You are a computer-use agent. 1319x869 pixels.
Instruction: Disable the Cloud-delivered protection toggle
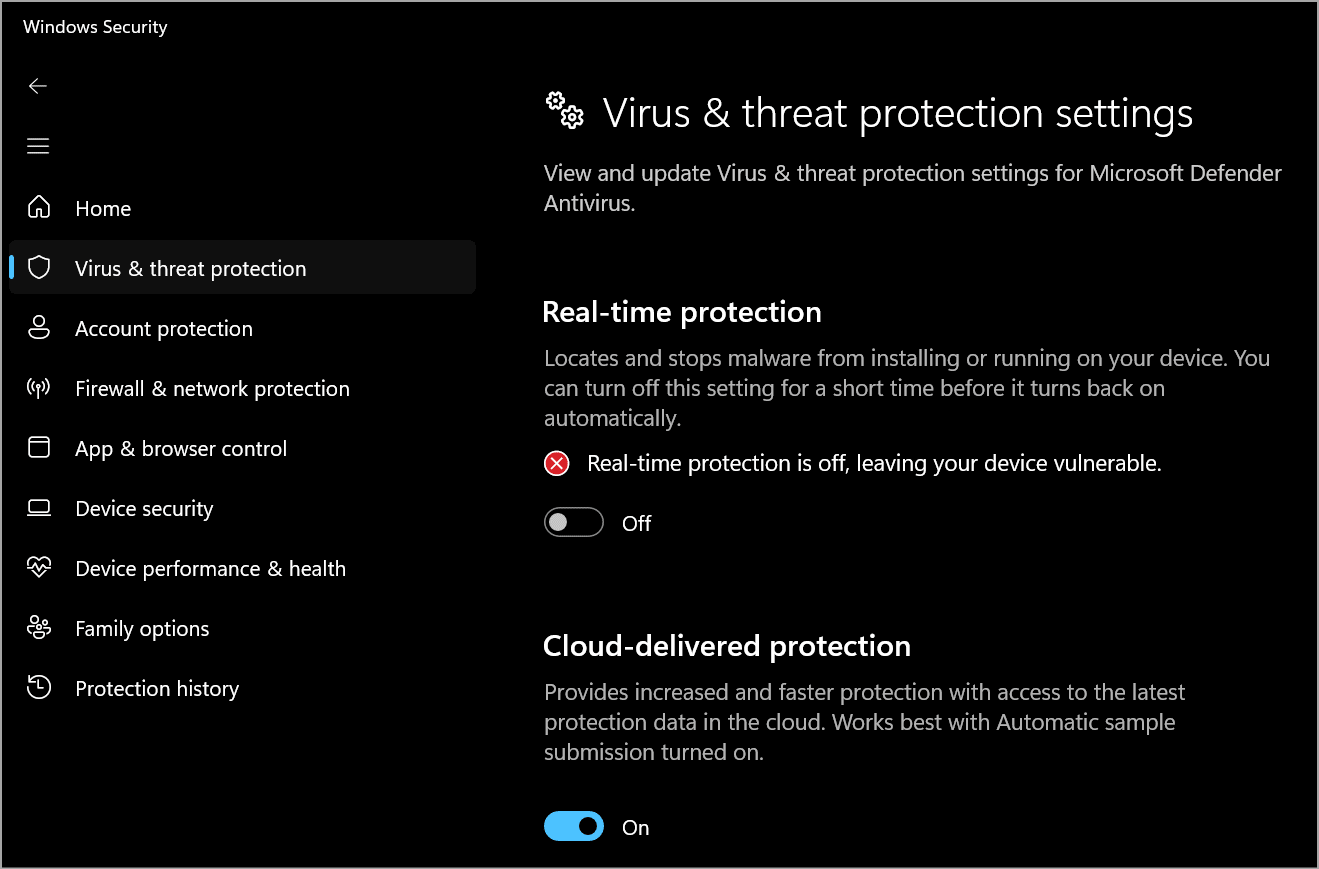point(573,826)
